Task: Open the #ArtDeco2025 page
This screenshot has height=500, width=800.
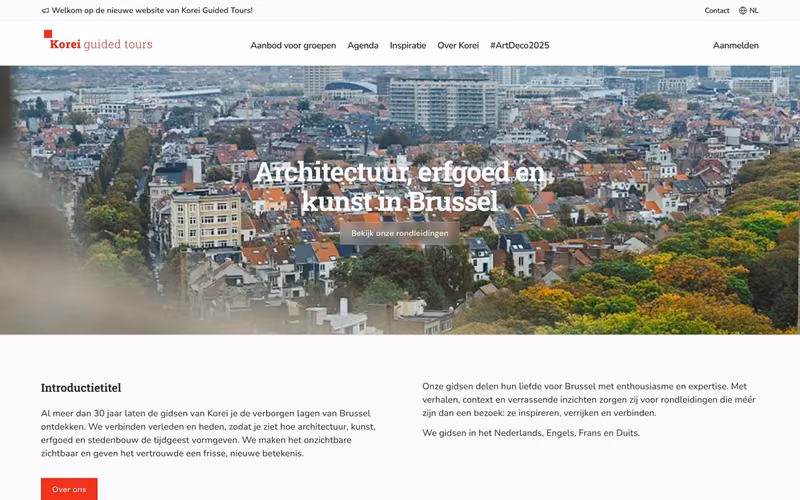Action: [x=519, y=45]
